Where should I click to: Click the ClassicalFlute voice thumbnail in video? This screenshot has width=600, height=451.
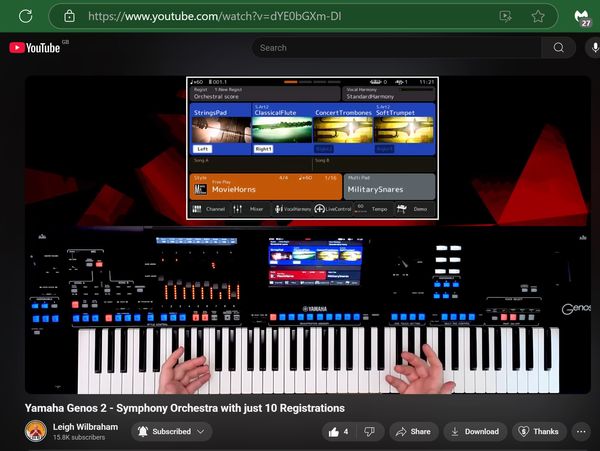tap(282, 130)
